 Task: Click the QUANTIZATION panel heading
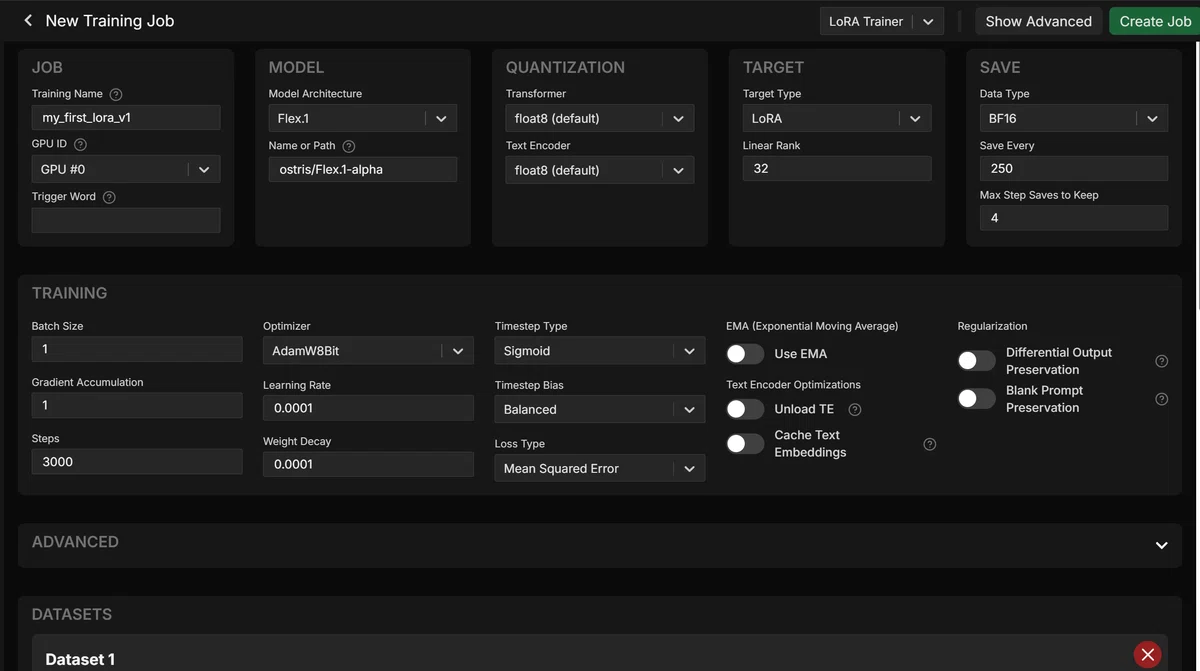click(x=565, y=67)
